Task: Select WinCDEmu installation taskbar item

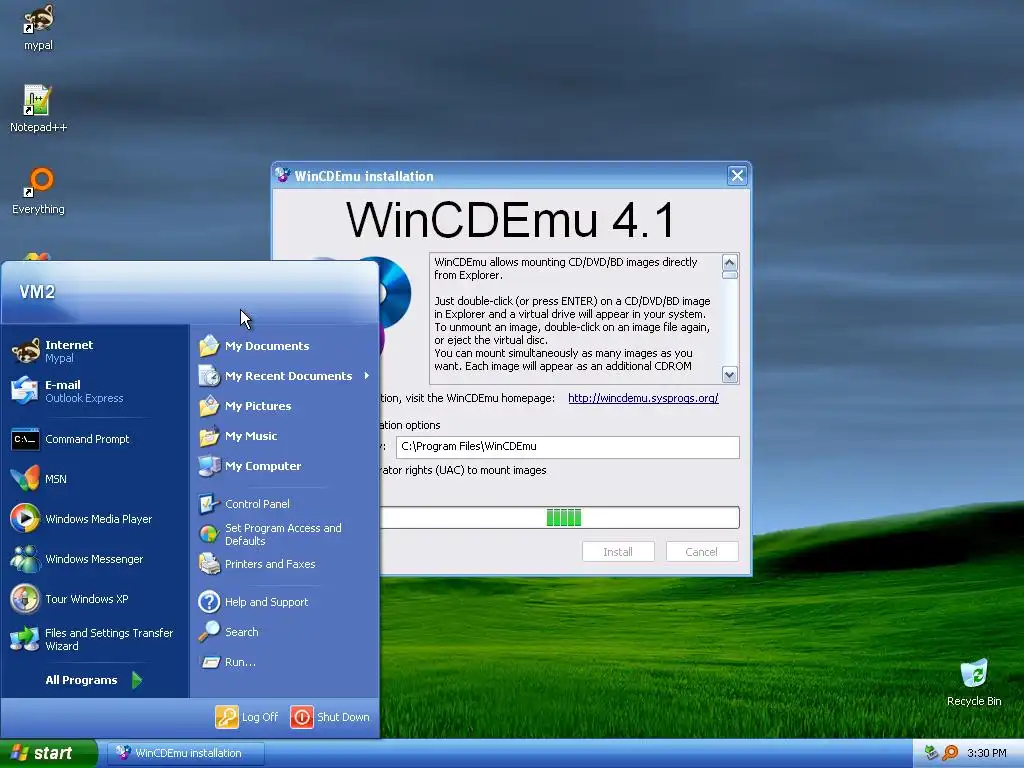Action: coord(185,753)
